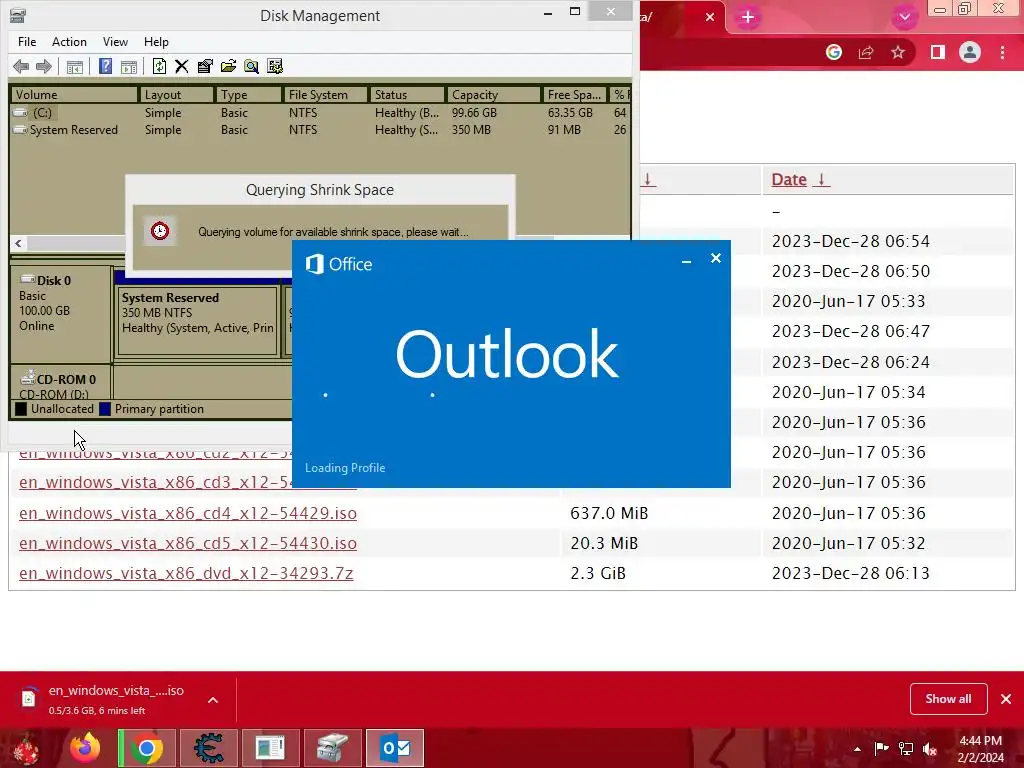
Task: Open en_windows_vista_x86_cd5_x12-54430.iso link
Action: [x=188, y=543]
